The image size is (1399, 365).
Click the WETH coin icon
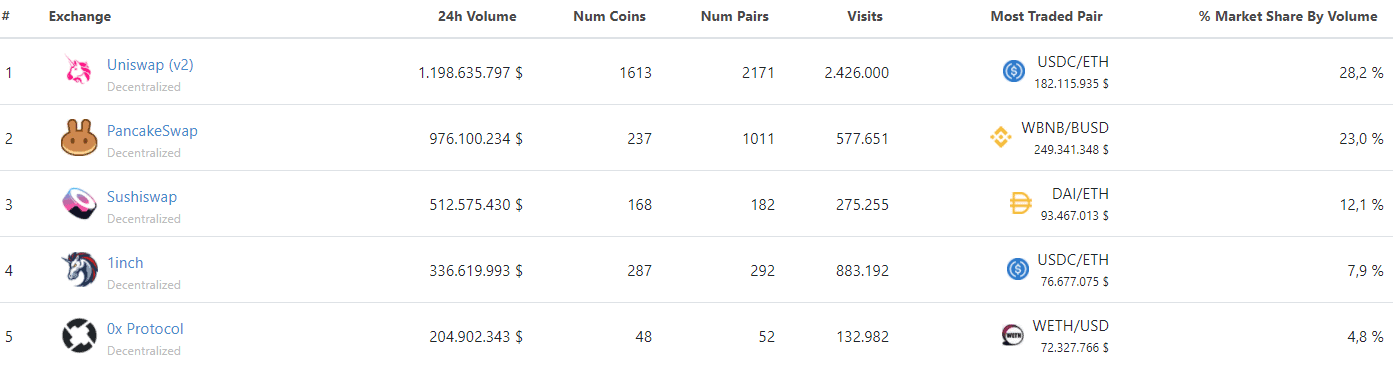pos(1012,335)
